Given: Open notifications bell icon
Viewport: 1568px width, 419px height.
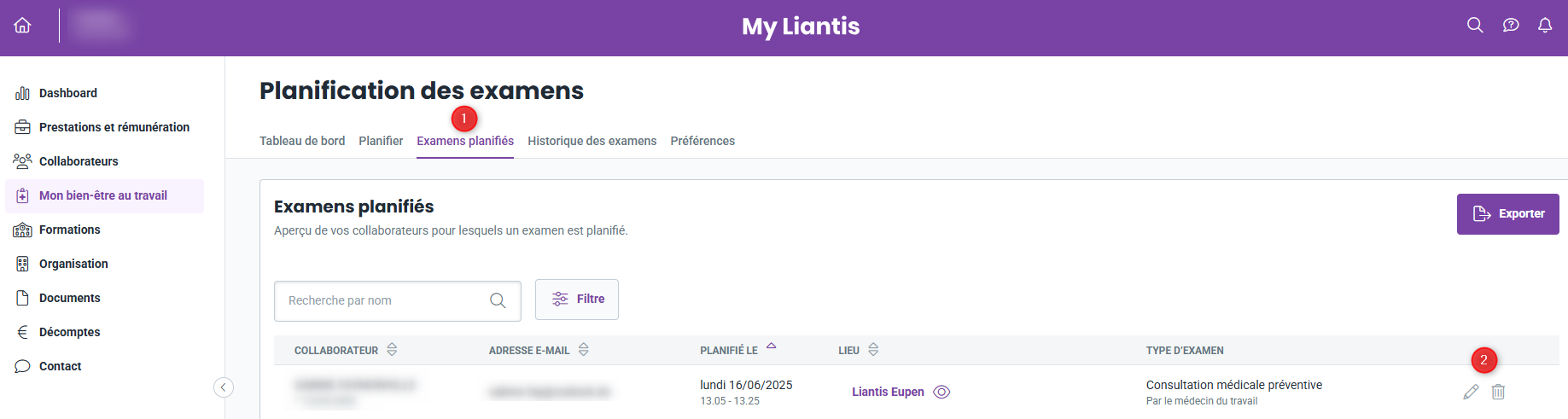Looking at the screenshot, I should pos(1545,26).
